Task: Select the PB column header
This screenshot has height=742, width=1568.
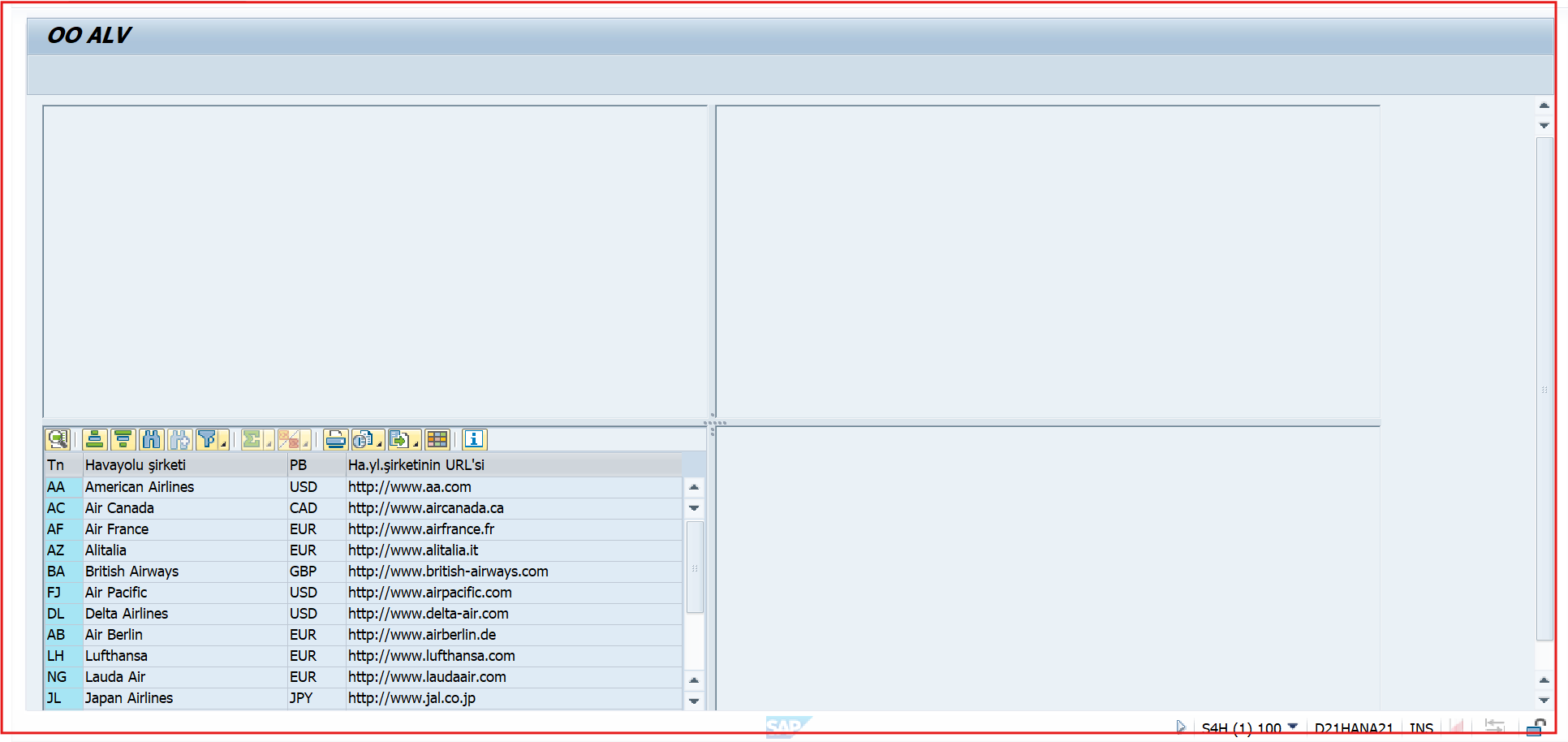Action: coord(317,465)
